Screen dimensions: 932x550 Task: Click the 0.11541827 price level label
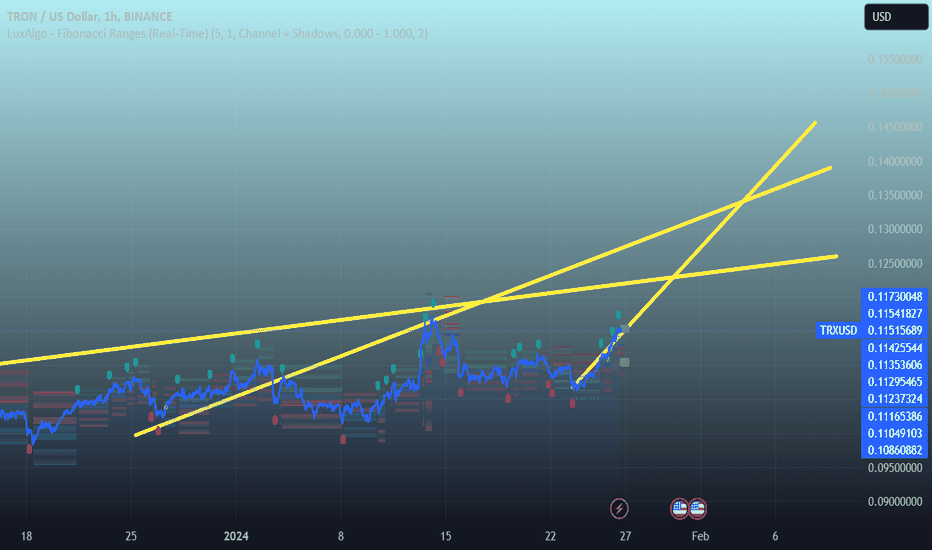coord(895,313)
